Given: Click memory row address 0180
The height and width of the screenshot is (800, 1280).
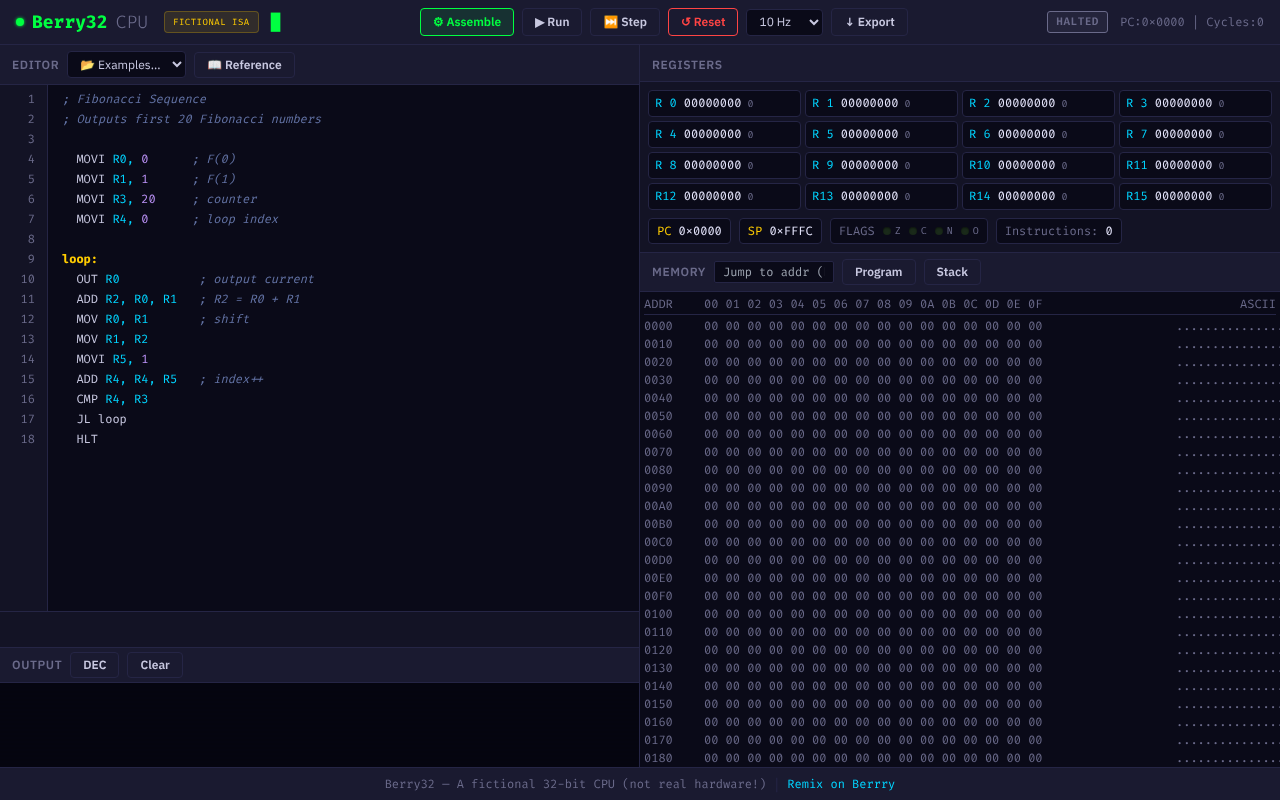Looking at the screenshot, I should pyautogui.click(x=658, y=758).
